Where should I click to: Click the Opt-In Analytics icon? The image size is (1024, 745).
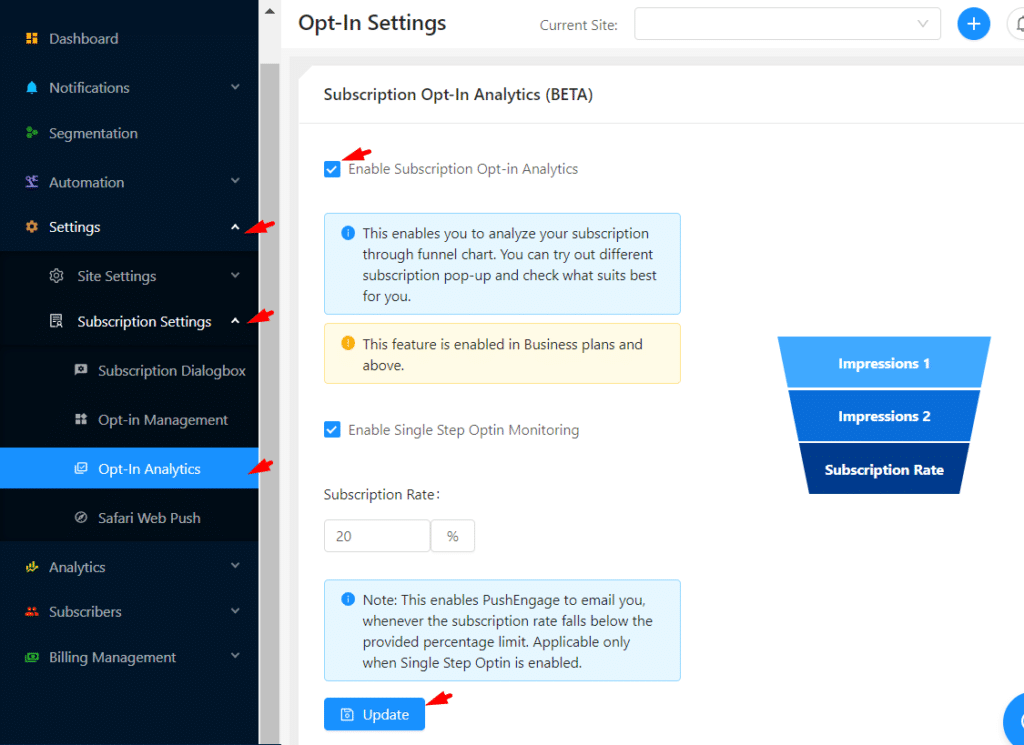[x=81, y=468]
